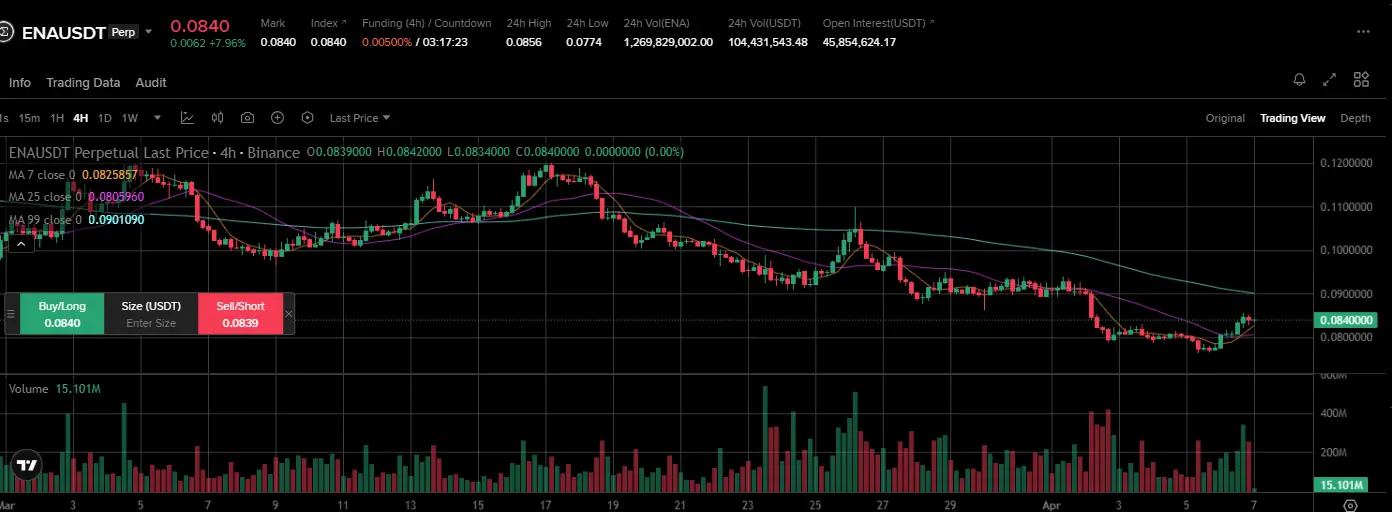Screen dimensions: 1392x512
Task: Click Funding (4h) / Countdown label
Action: pos(427,23)
